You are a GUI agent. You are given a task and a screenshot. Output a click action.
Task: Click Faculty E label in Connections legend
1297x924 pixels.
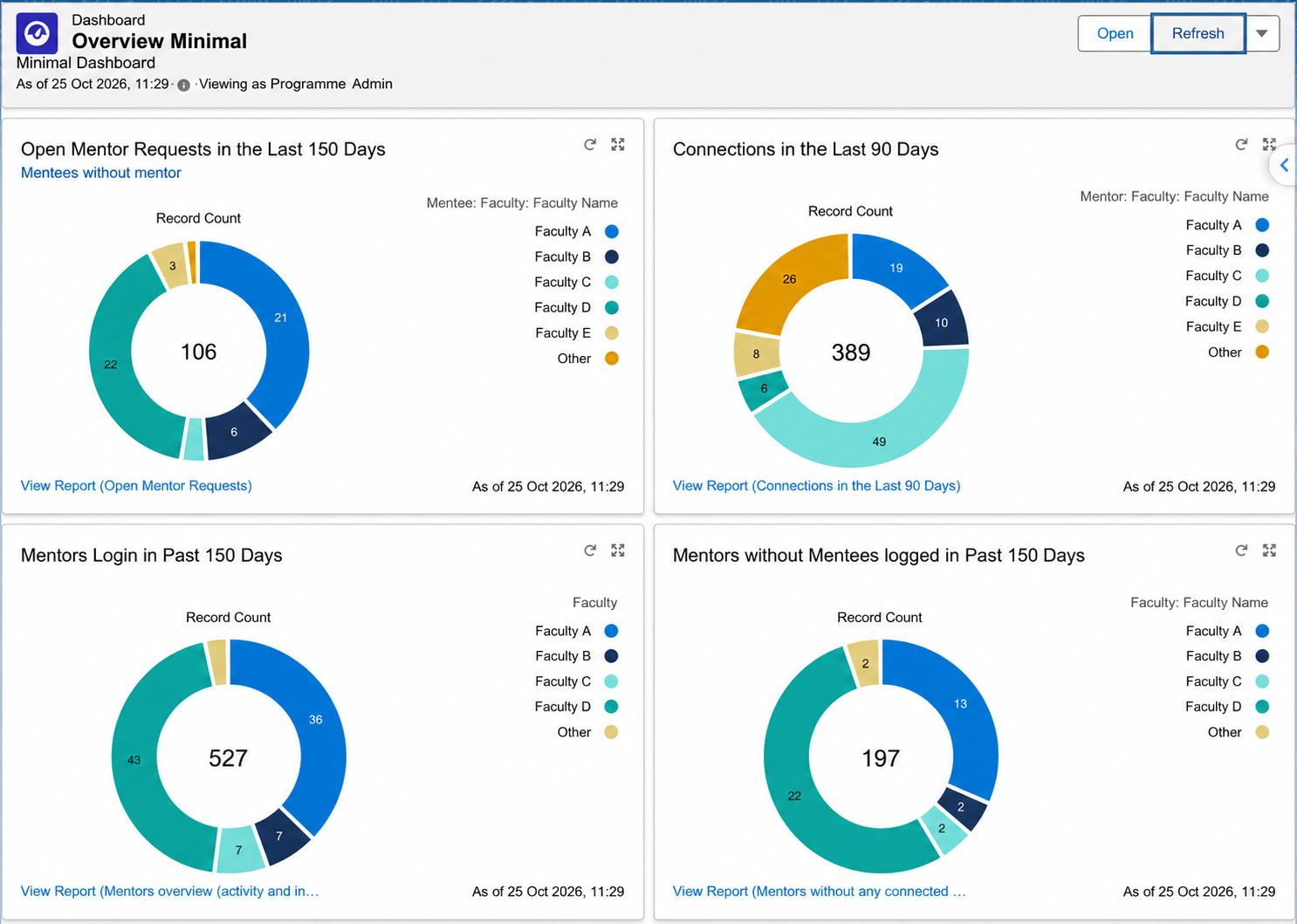pos(1213,326)
